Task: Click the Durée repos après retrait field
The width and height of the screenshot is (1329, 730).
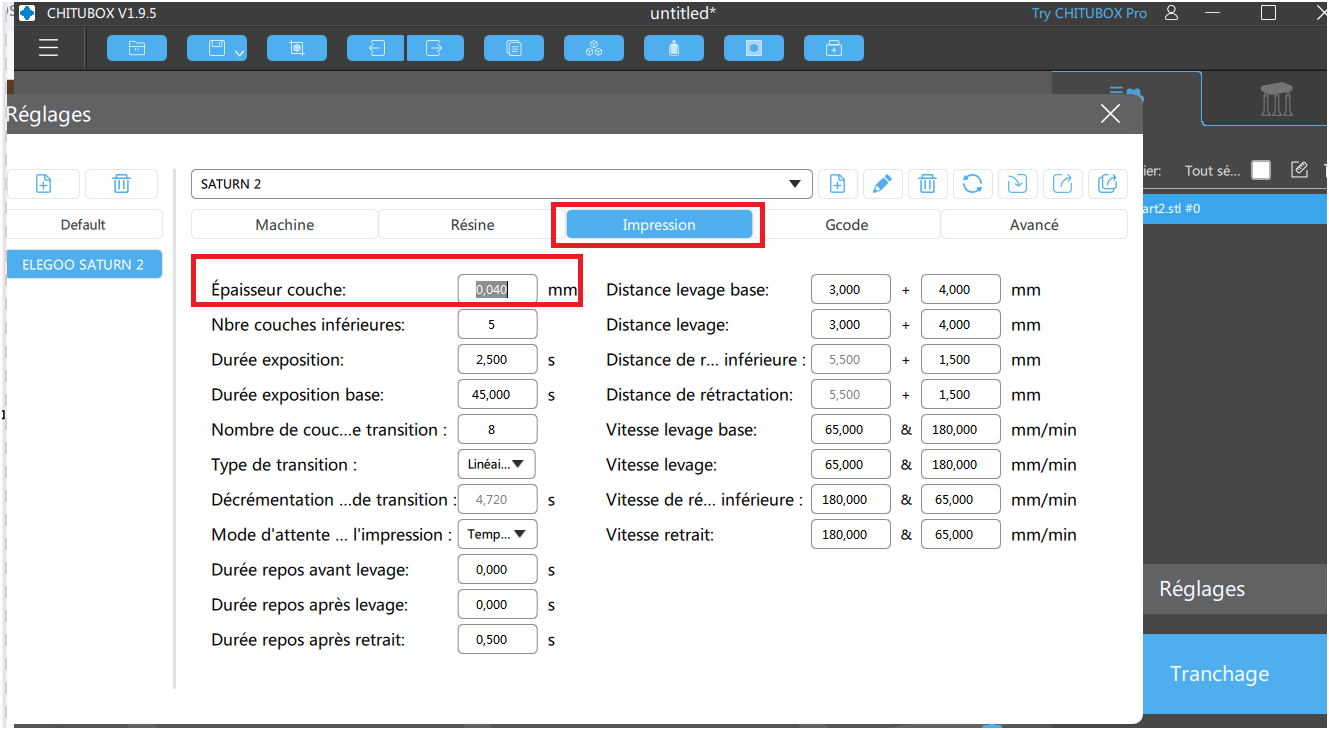Action: click(x=497, y=640)
